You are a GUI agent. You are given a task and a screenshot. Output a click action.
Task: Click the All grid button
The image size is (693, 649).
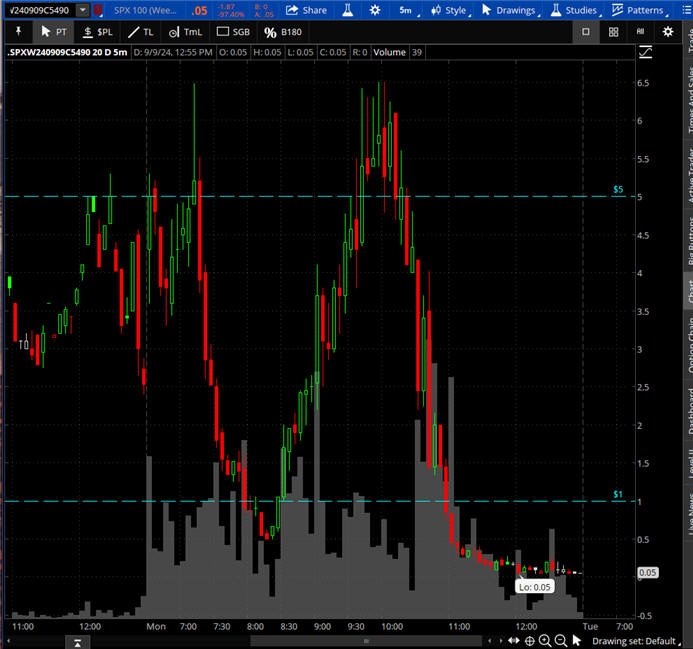(640, 31)
